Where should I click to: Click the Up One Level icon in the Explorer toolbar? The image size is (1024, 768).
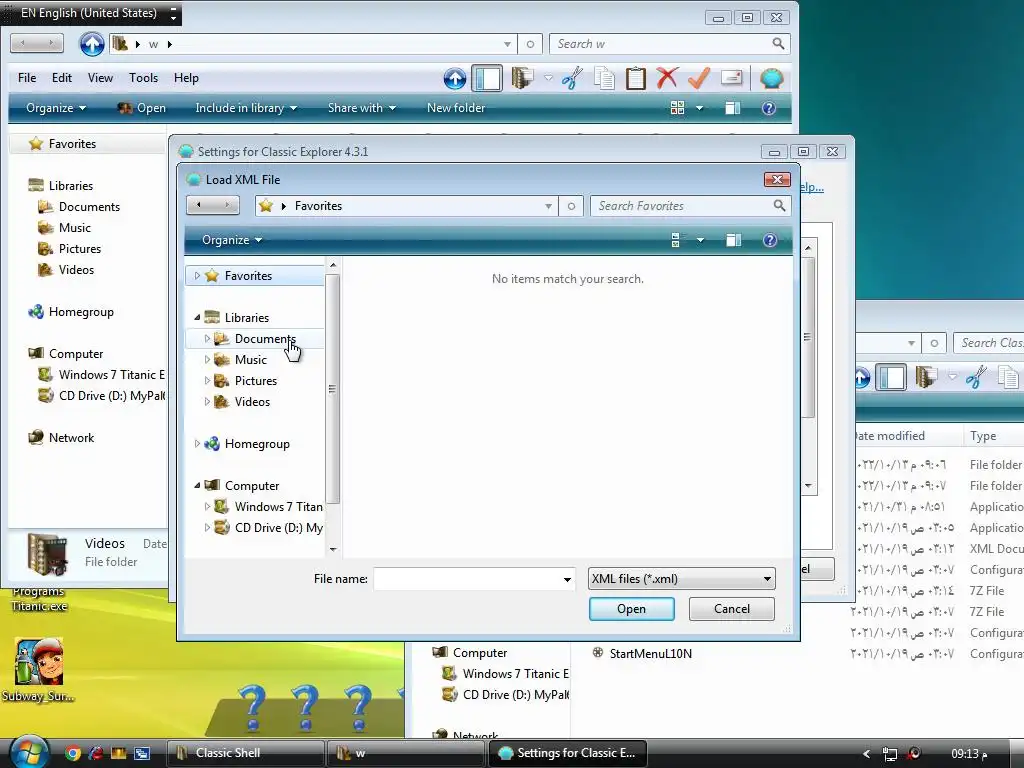pyautogui.click(x=455, y=79)
